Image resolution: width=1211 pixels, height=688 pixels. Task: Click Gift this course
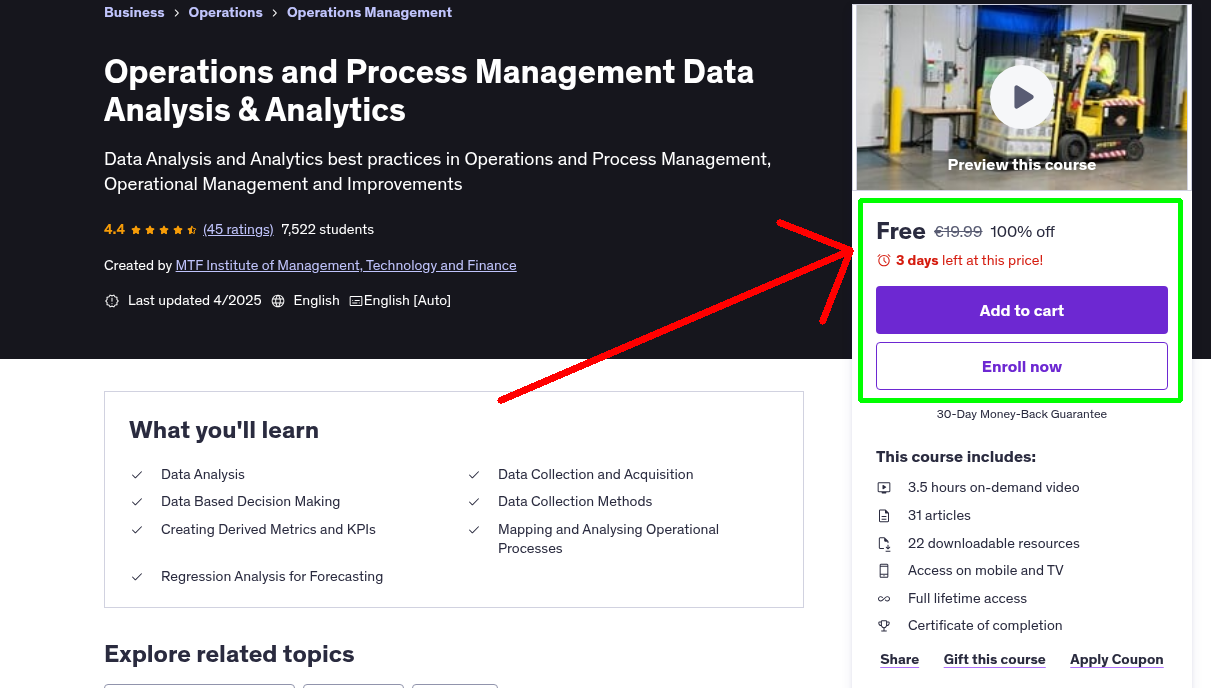[994, 659]
